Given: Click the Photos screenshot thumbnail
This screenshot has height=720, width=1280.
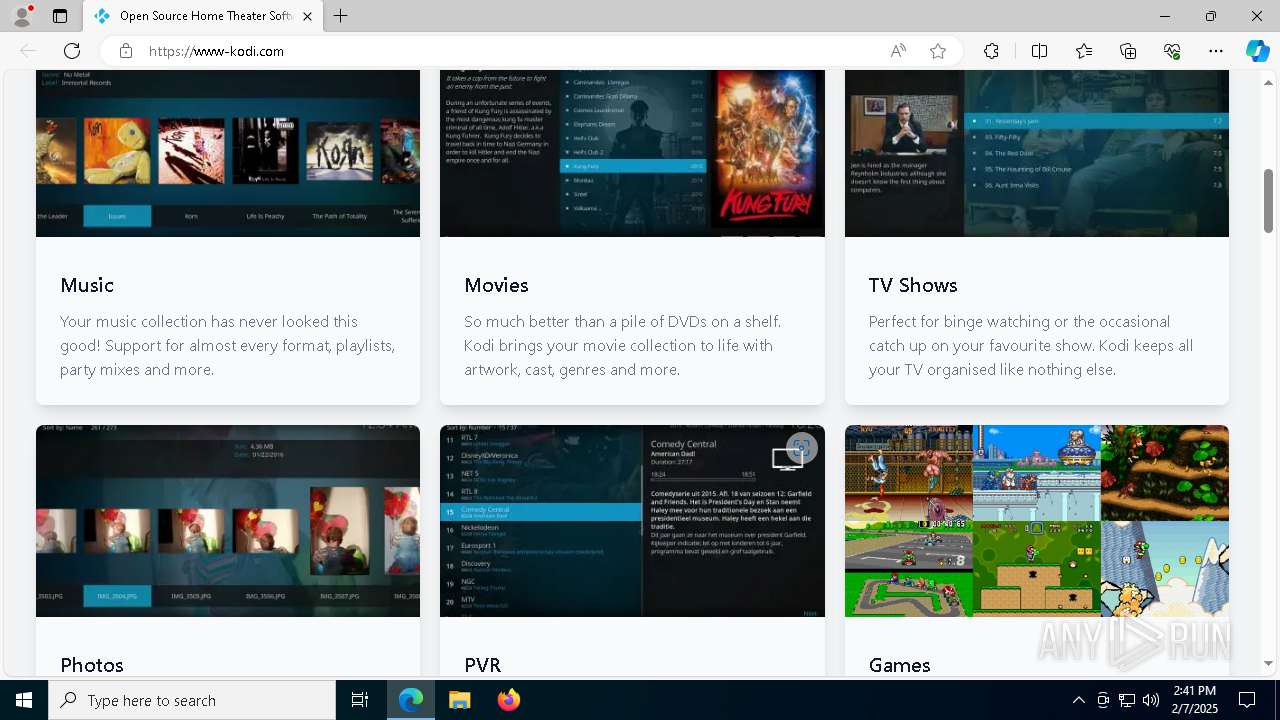Looking at the screenshot, I should 228,521.
